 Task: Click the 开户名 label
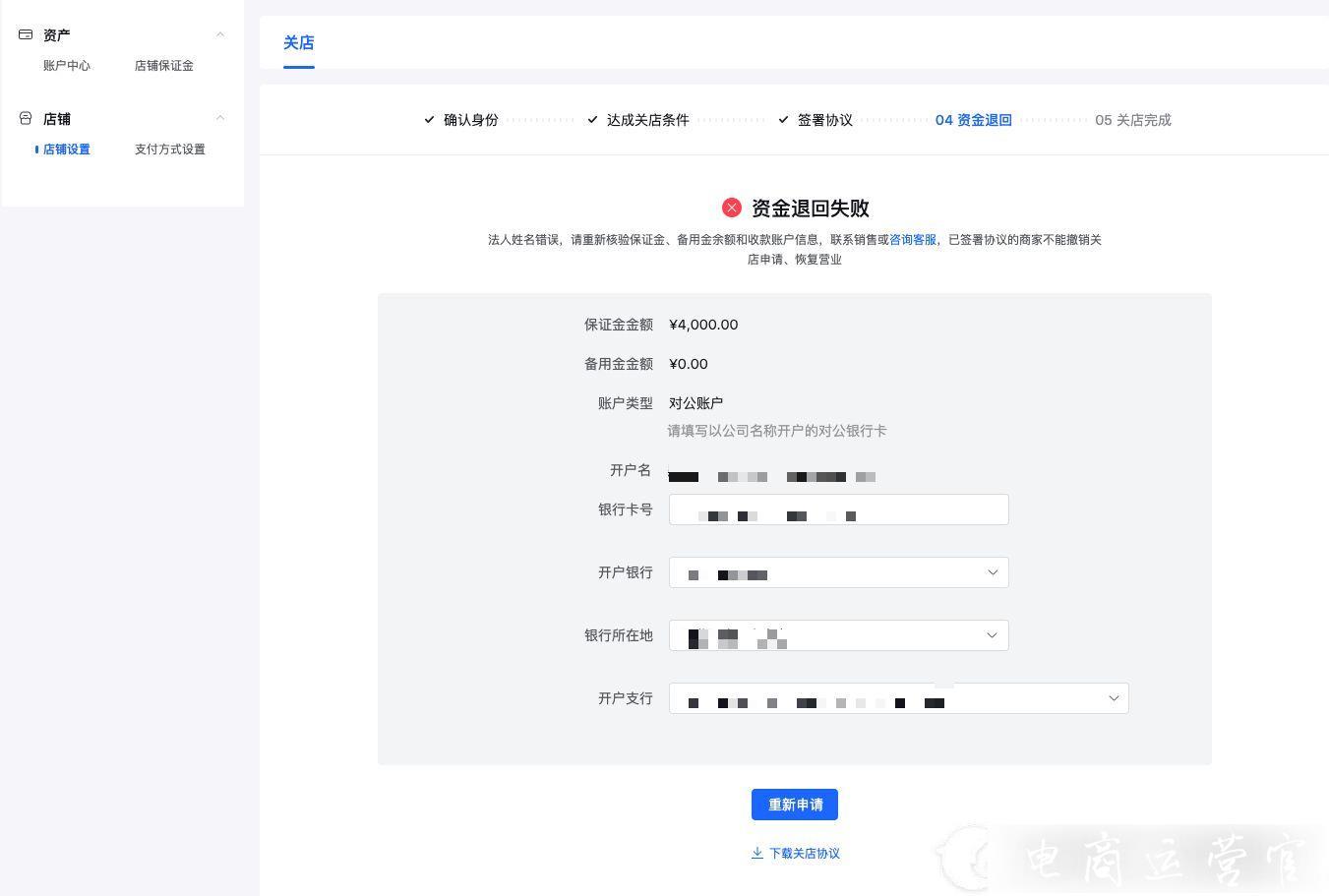pyautogui.click(x=631, y=470)
